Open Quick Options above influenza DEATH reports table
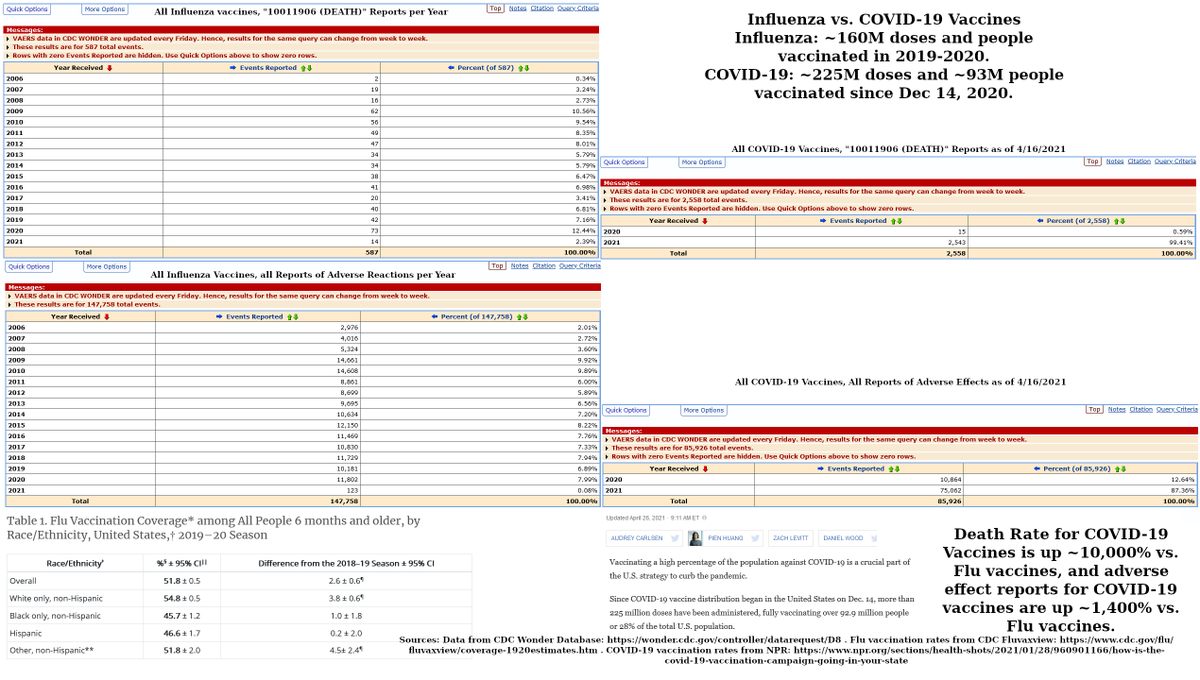The height and width of the screenshot is (680, 1200). [27, 9]
